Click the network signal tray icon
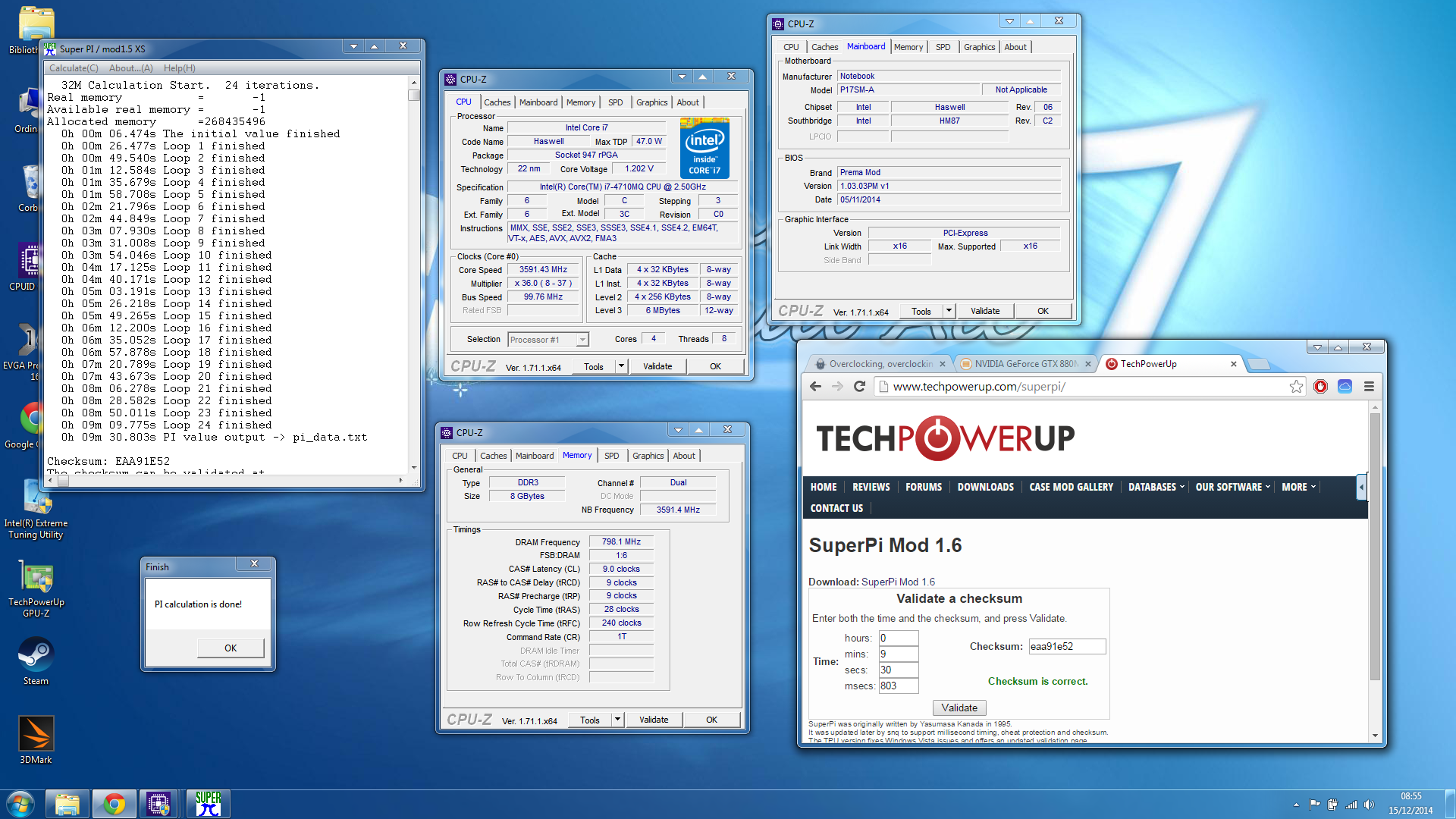The image size is (1456, 819). 1351,805
